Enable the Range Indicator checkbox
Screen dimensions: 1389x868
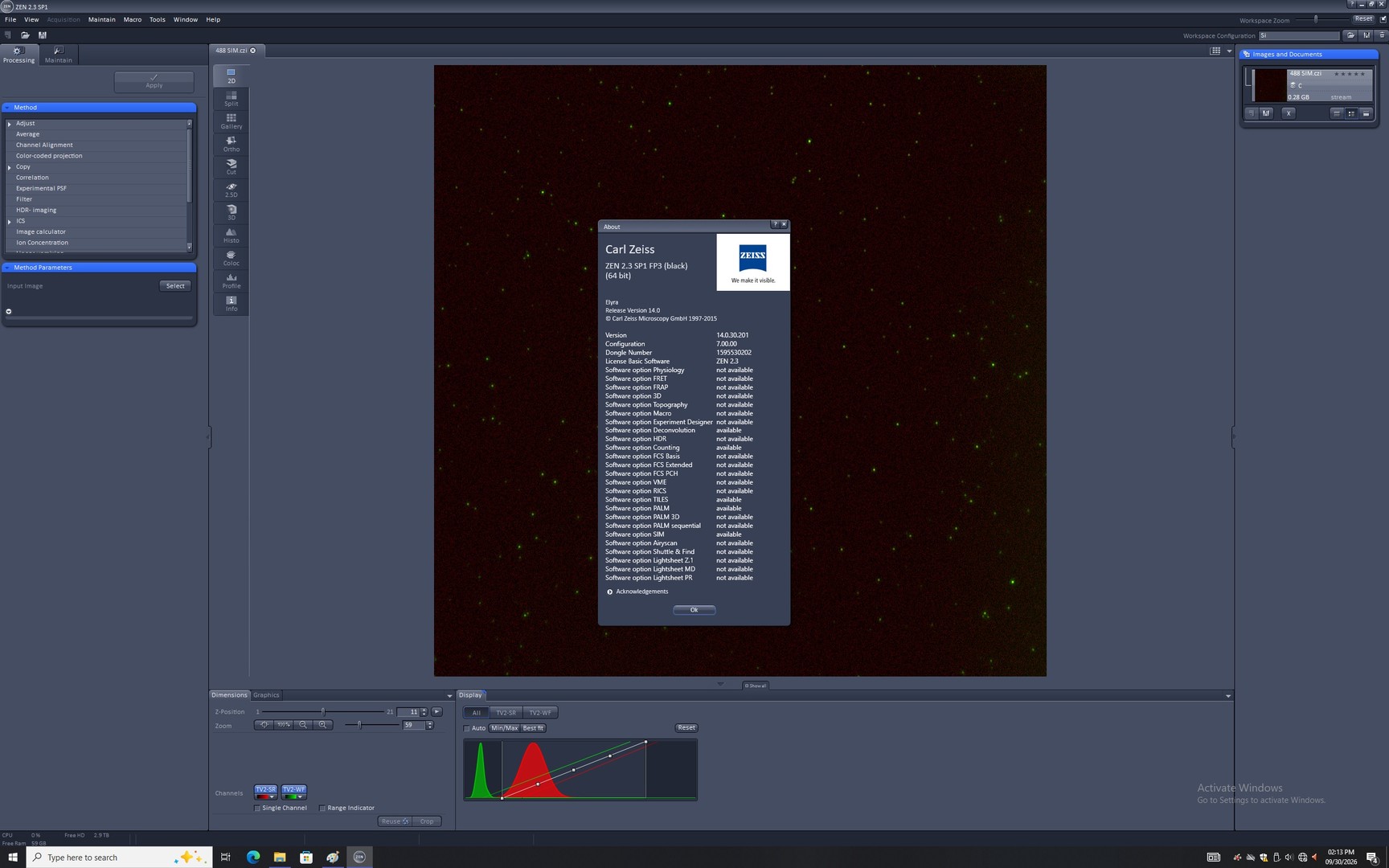[322, 809]
